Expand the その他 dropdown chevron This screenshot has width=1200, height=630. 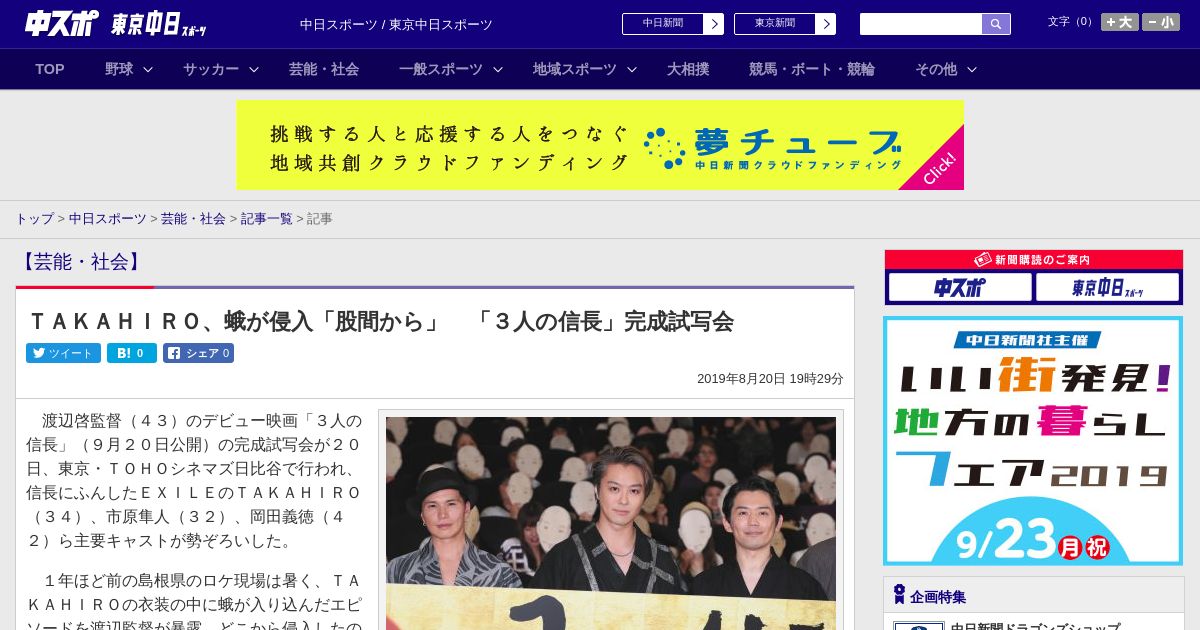pos(972,69)
